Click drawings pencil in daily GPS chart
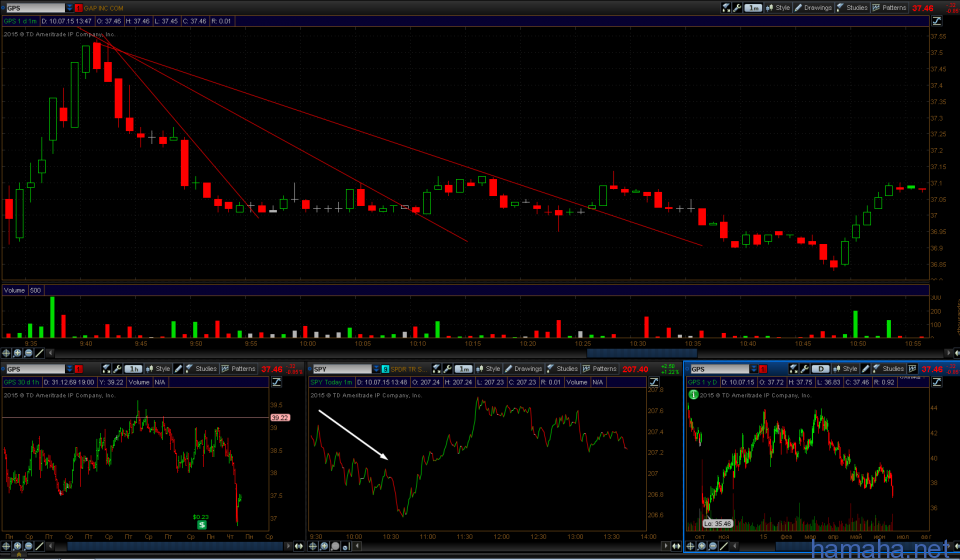960x560 pixels. click(x=866, y=369)
